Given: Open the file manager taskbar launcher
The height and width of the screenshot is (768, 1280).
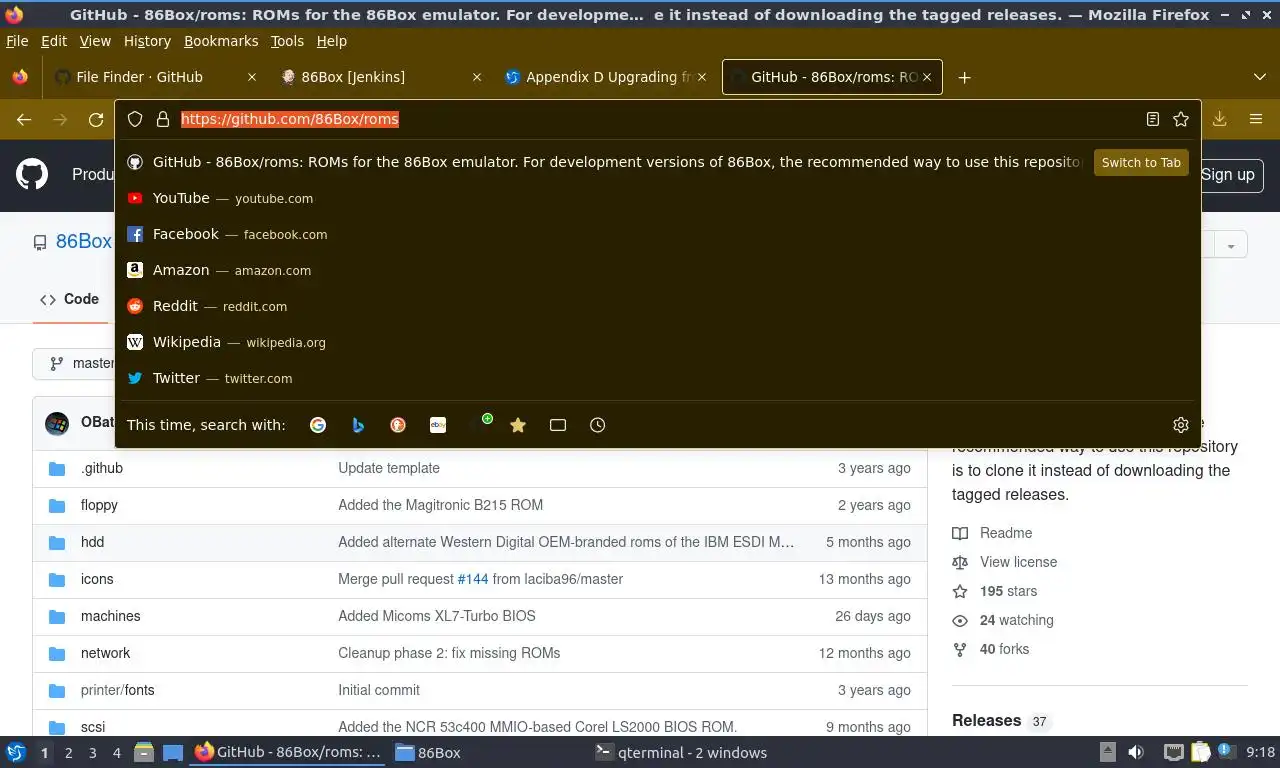Looking at the screenshot, I should (144, 752).
